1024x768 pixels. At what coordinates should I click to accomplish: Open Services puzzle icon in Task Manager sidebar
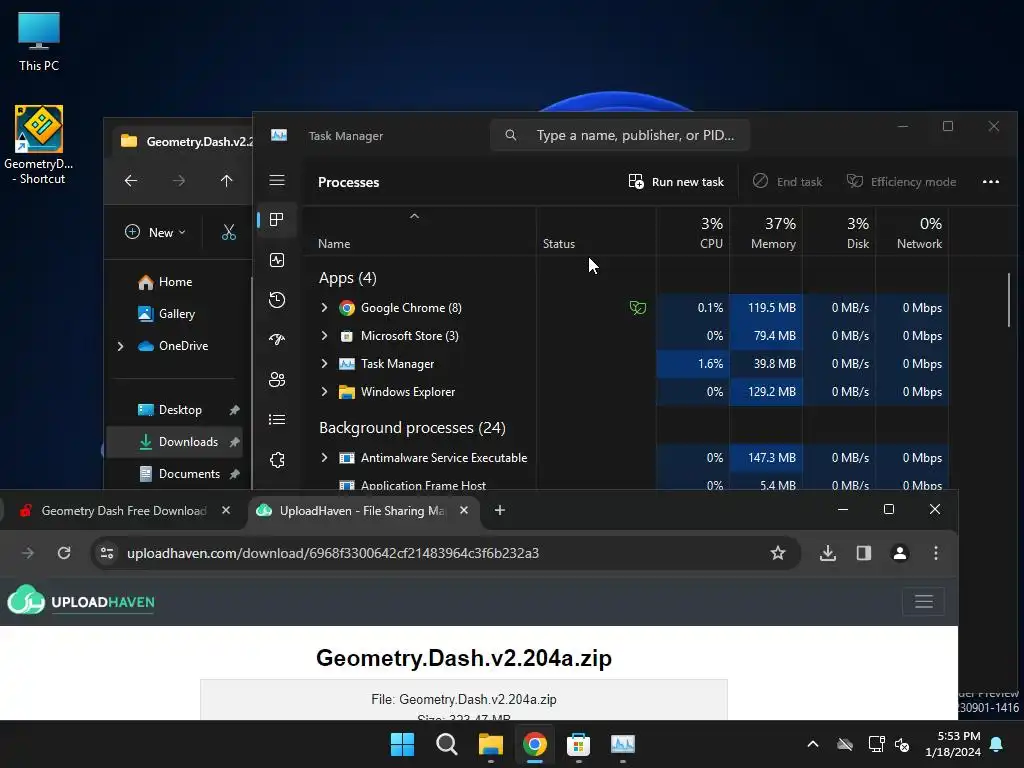pos(277,460)
